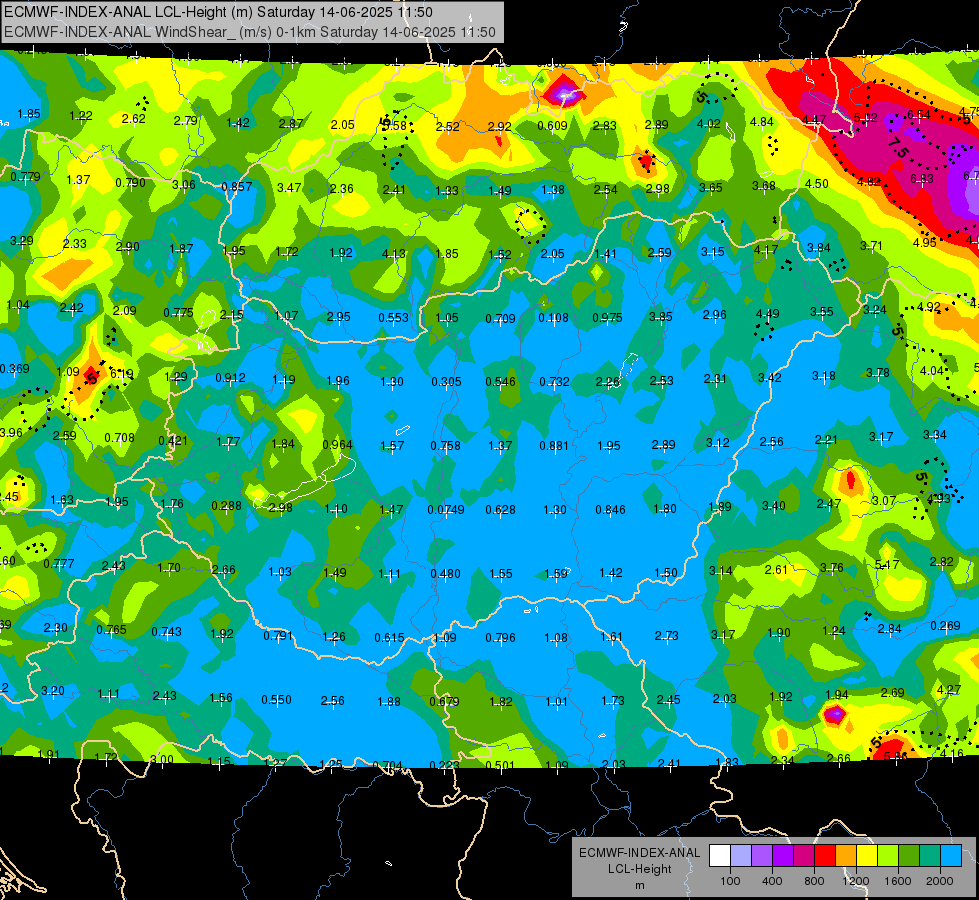Image resolution: width=979 pixels, height=900 pixels.
Task: Click wind shear value 0.0749
Action: [446, 510]
